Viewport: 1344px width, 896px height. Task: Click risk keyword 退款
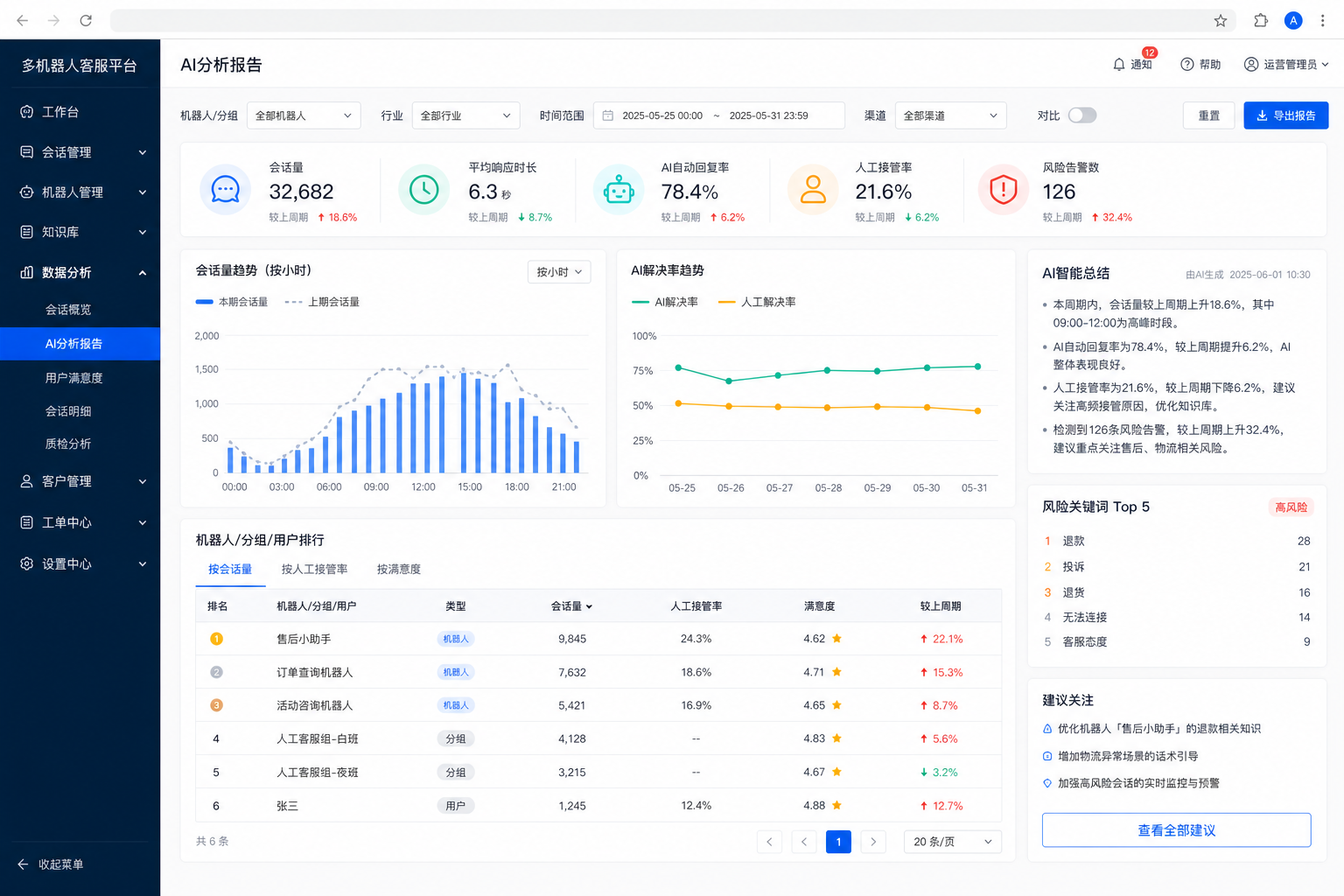click(1074, 542)
